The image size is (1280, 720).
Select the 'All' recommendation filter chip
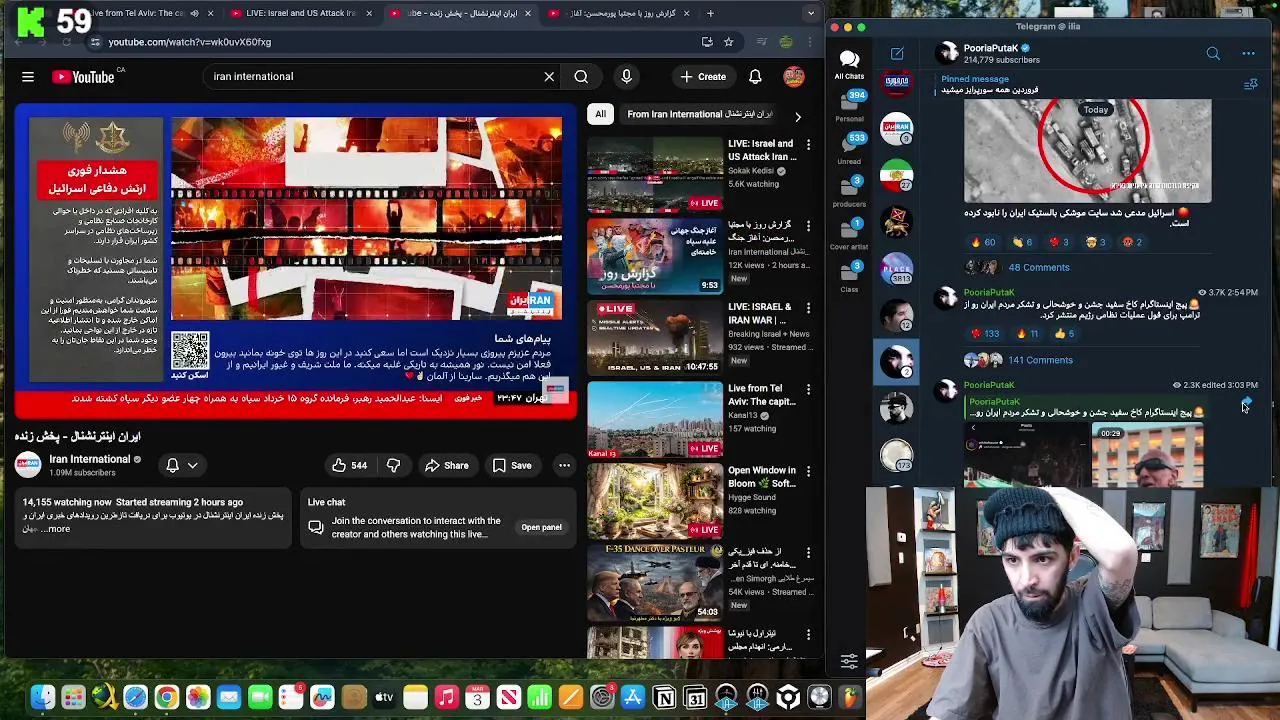pyautogui.click(x=600, y=114)
